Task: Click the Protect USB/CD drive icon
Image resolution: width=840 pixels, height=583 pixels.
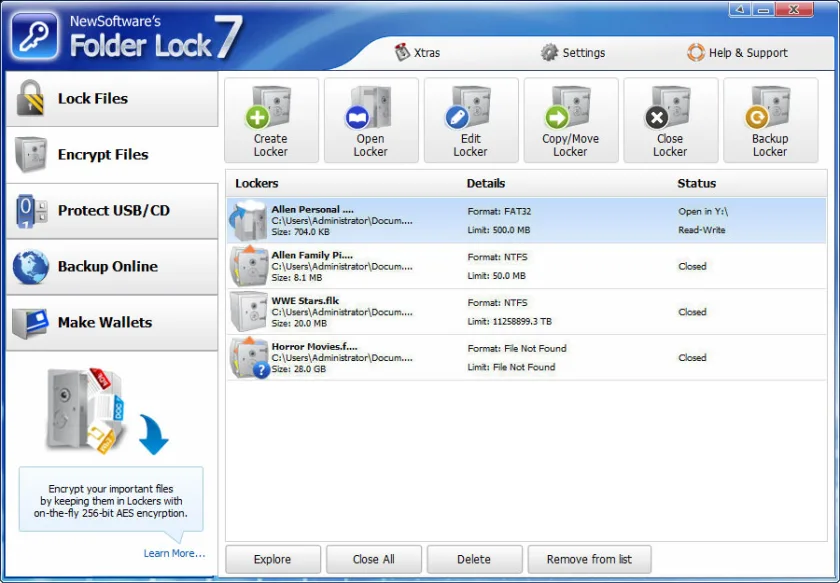Action: (31, 211)
